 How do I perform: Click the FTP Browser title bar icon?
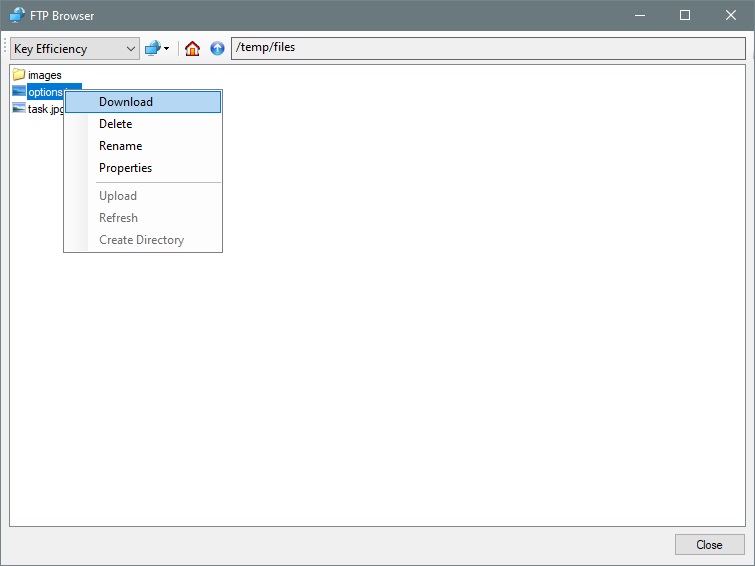tap(17, 15)
